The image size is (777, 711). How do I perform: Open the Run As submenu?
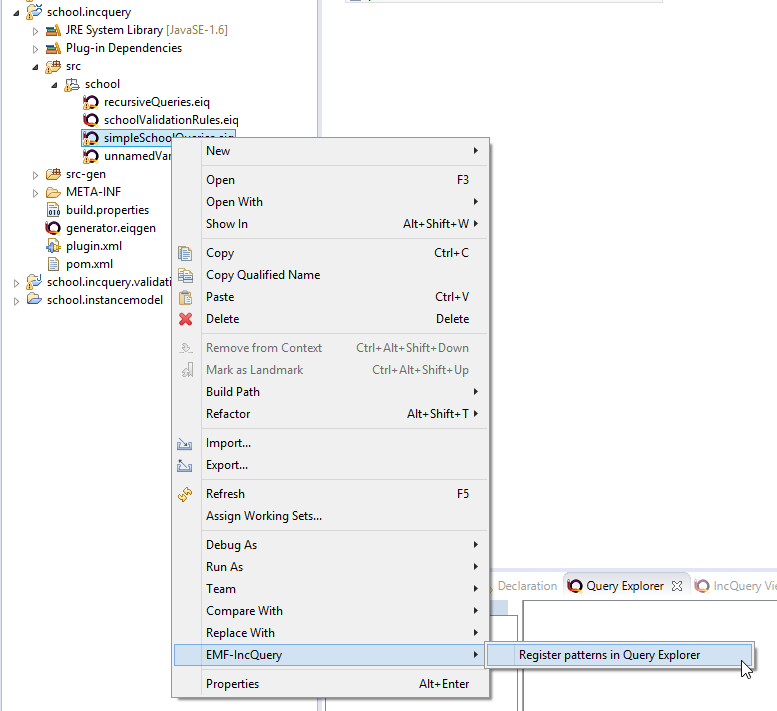coord(331,567)
